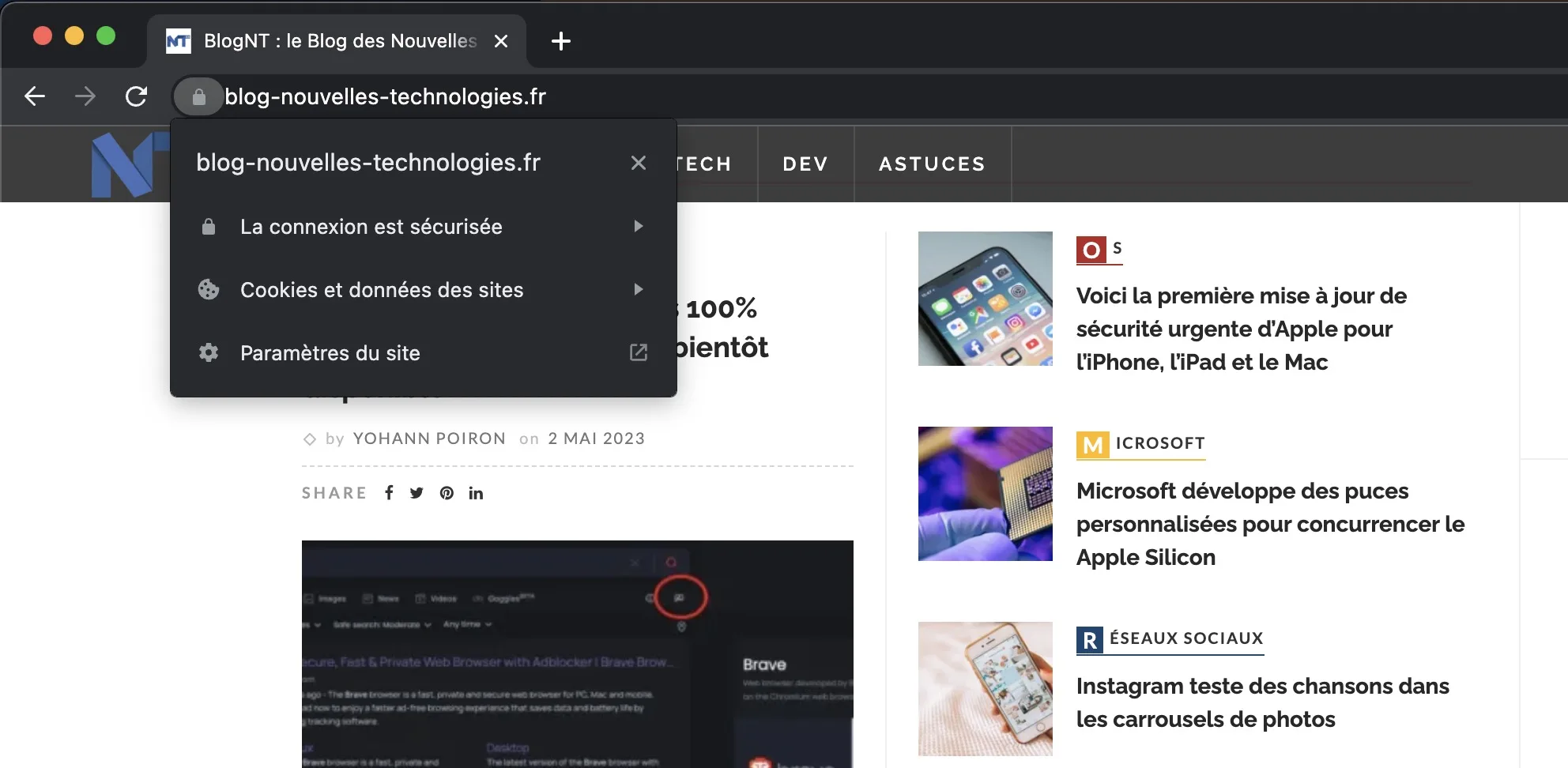Click the article date 2 MAI 2023
The height and width of the screenshot is (768, 1568).
click(x=597, y=439)
